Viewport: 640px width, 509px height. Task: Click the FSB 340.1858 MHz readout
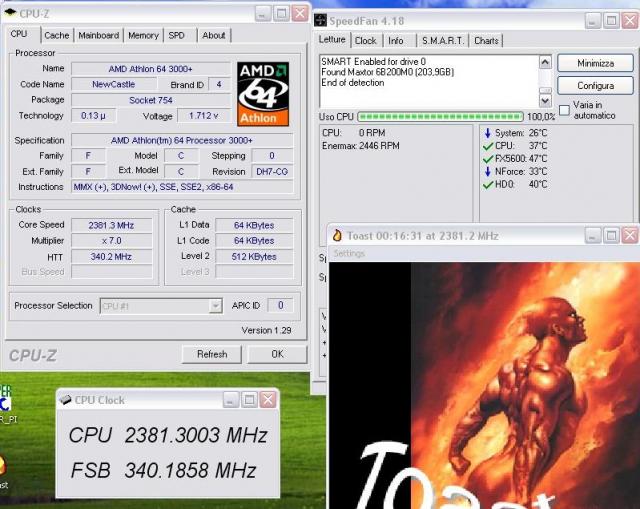coord(163,470)
